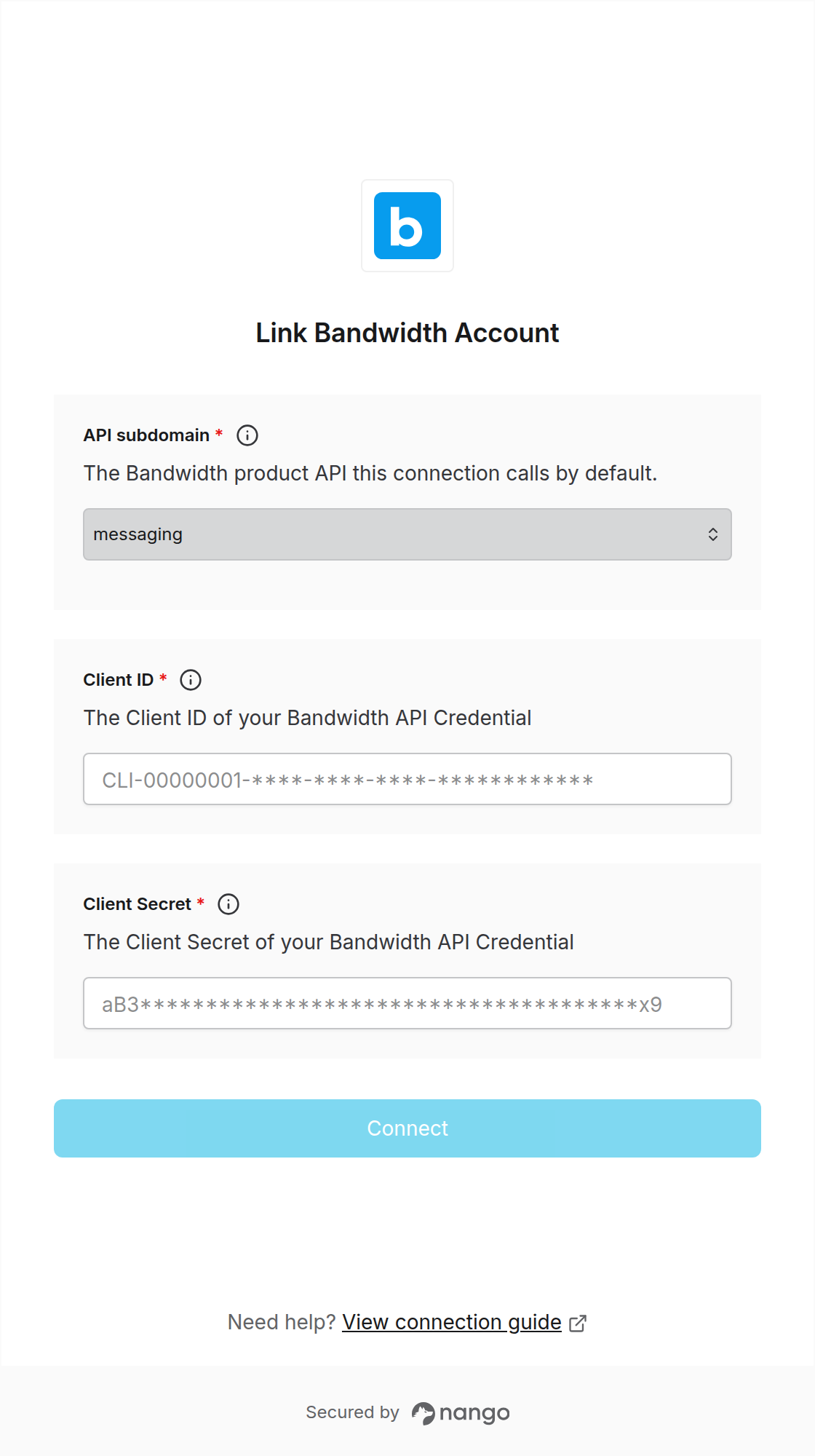The image size is (815, 1456).
Task: Click the API subdomain label
Action: pos(146,435)
